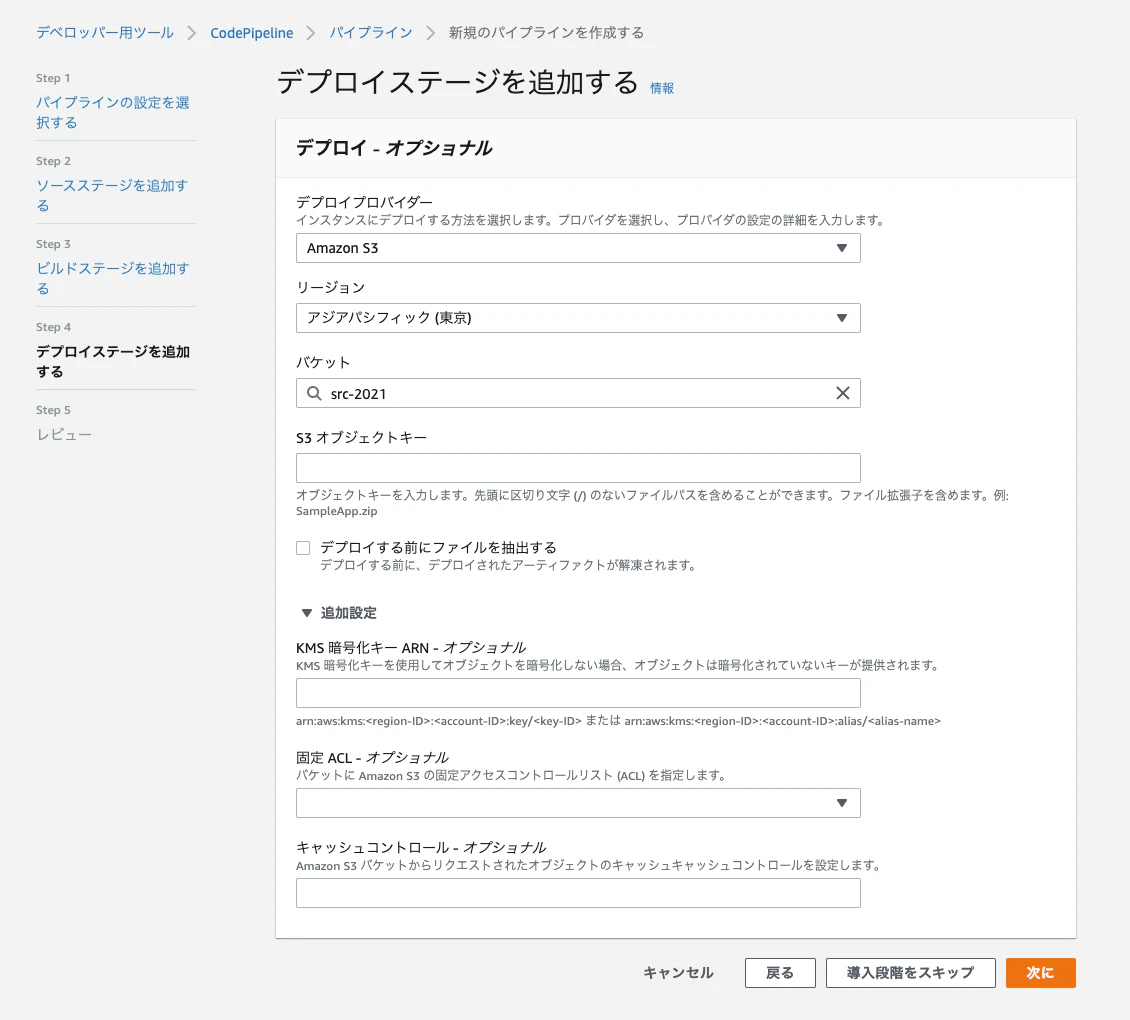Click the 戻る button
The image size is (1130, 1020).
coord(780,973)
